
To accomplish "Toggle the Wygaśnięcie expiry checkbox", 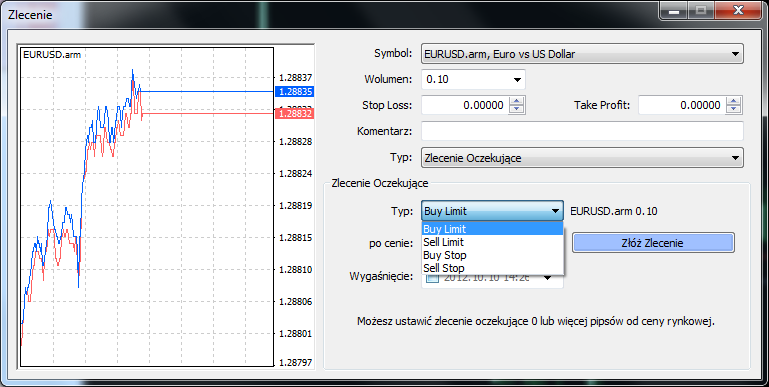I will (433, 278).
